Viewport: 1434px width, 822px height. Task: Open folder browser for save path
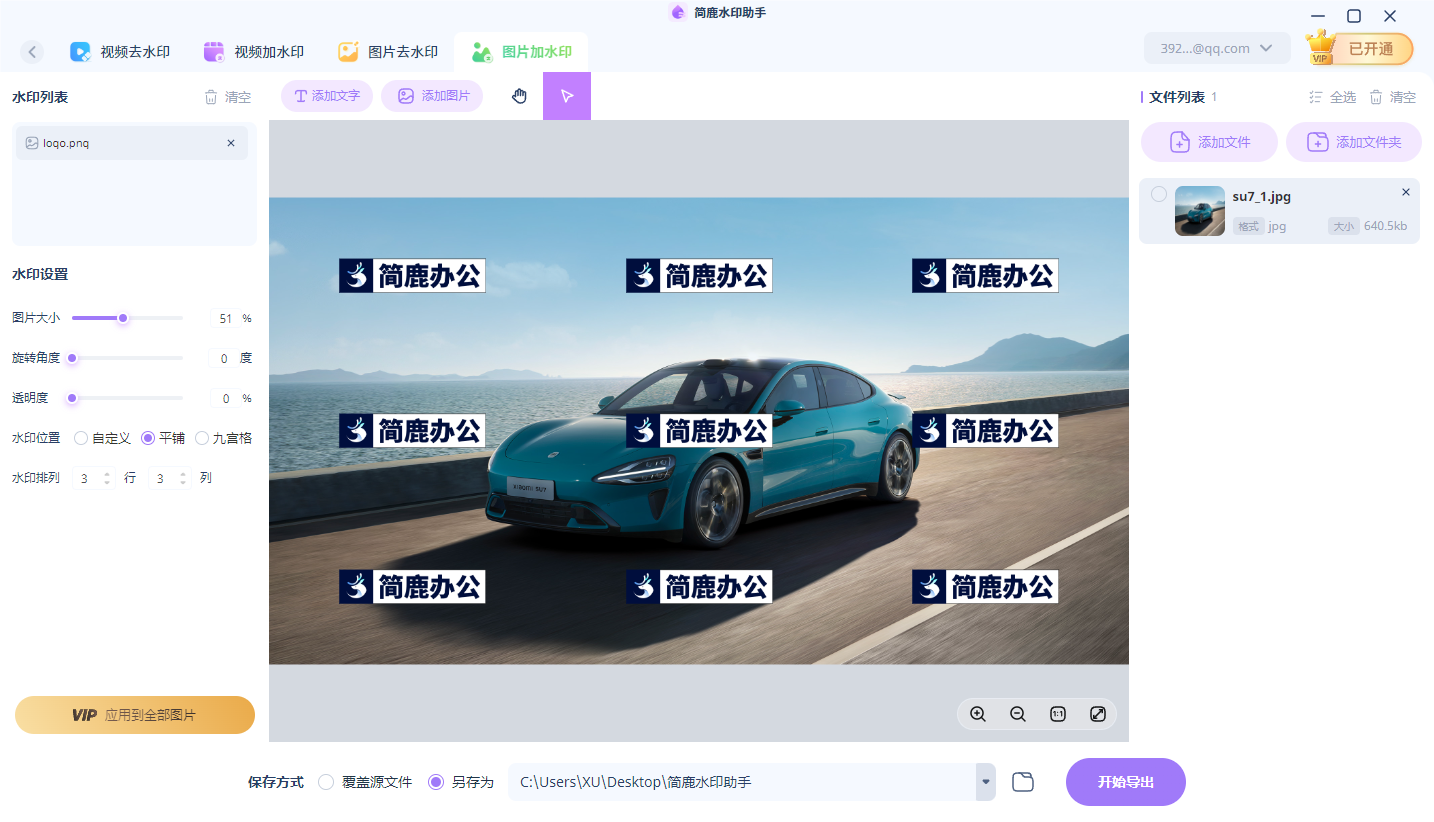pyautogui.click(x=1022, y=781)
